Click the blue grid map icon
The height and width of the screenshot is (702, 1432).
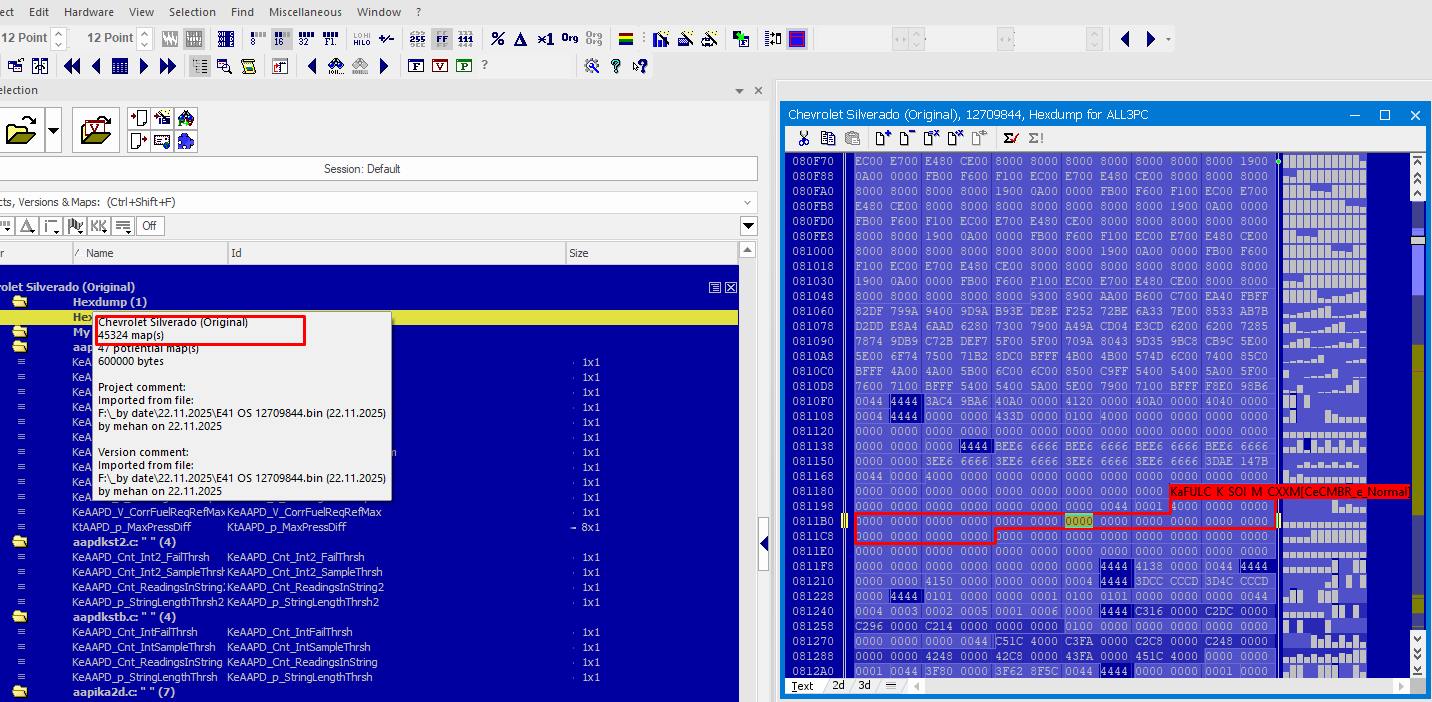tap(120, 66)
